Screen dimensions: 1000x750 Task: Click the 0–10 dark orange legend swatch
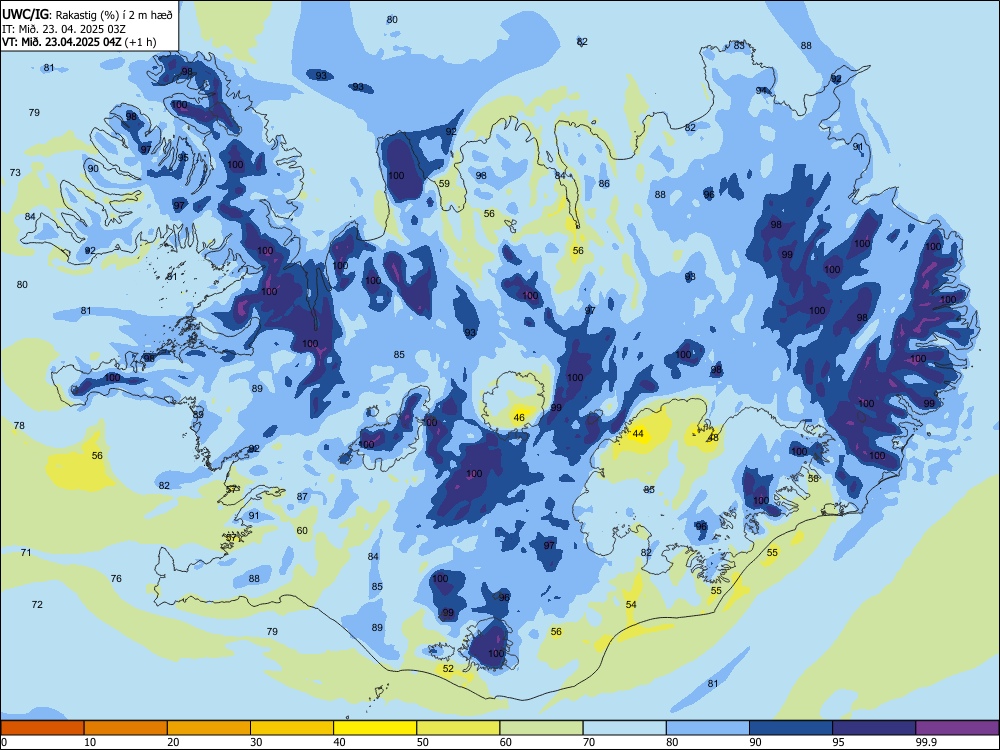(x=42, y=728)
